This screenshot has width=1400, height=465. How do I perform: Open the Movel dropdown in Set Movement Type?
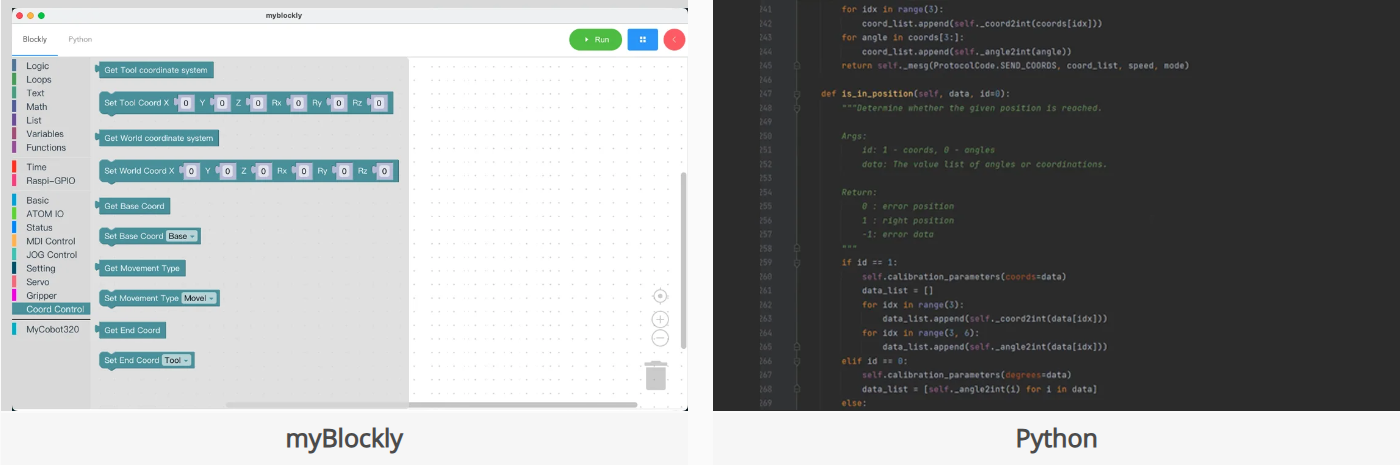pyautogui.click(x=199, y=298)
